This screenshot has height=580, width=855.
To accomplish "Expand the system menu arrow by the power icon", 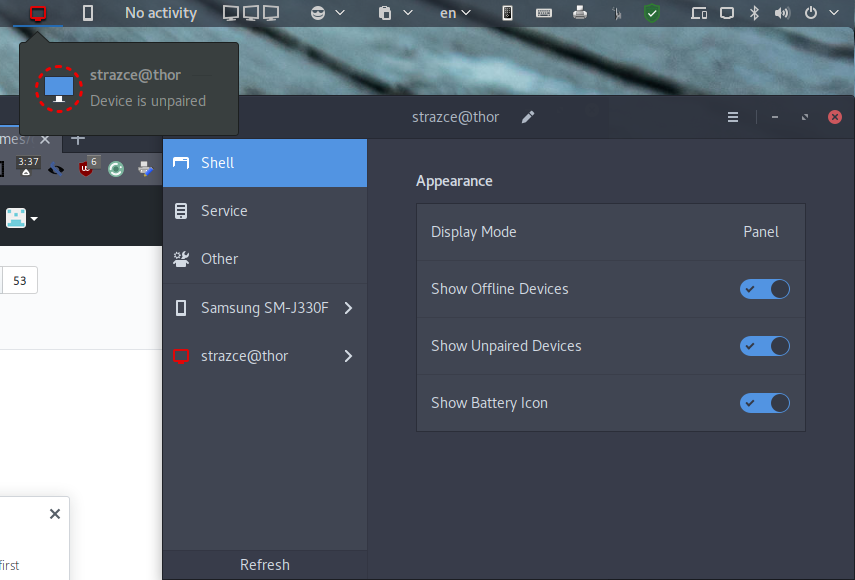I will [834, 13].
